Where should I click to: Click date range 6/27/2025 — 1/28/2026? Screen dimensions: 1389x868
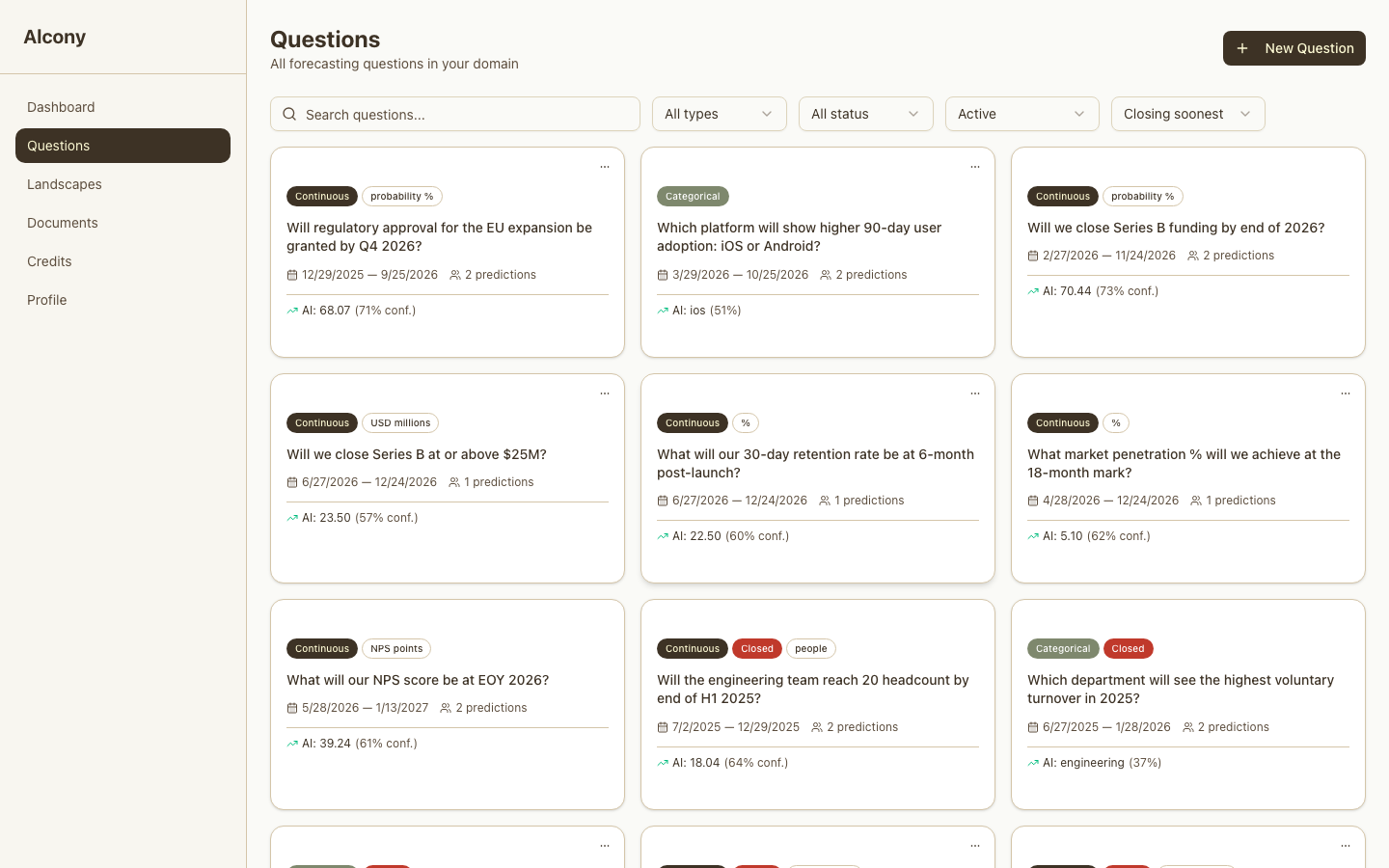click(1106, 727)
